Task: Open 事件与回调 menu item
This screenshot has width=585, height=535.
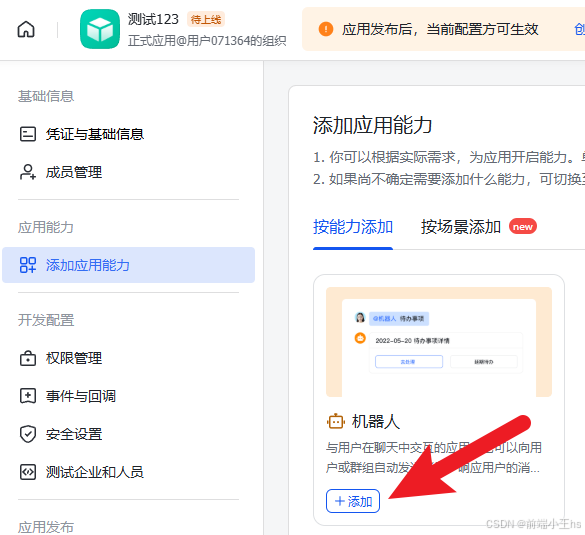Action: tap(128, 396)
